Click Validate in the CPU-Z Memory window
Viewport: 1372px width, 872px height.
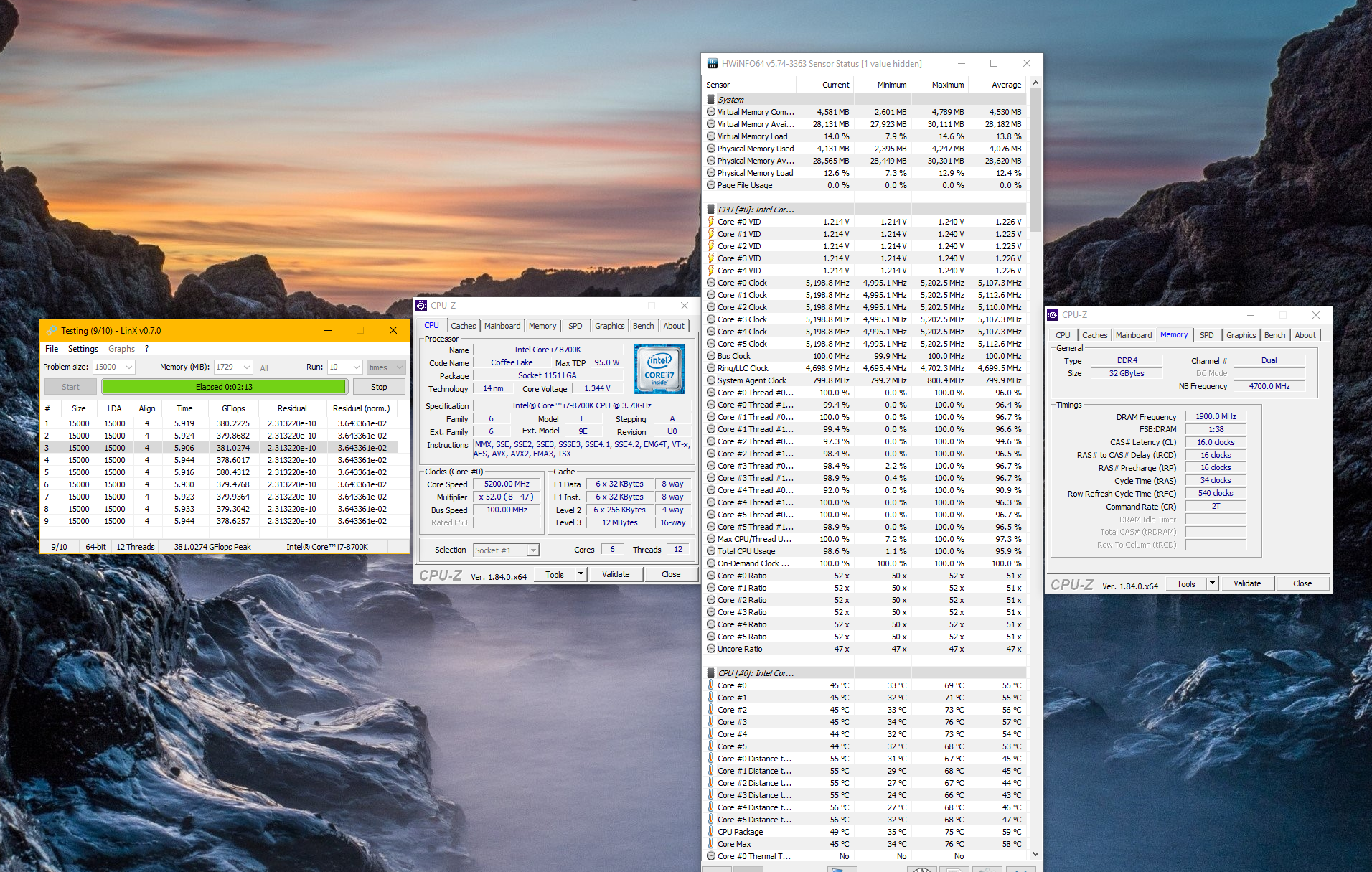click(x=1246, y=583)
